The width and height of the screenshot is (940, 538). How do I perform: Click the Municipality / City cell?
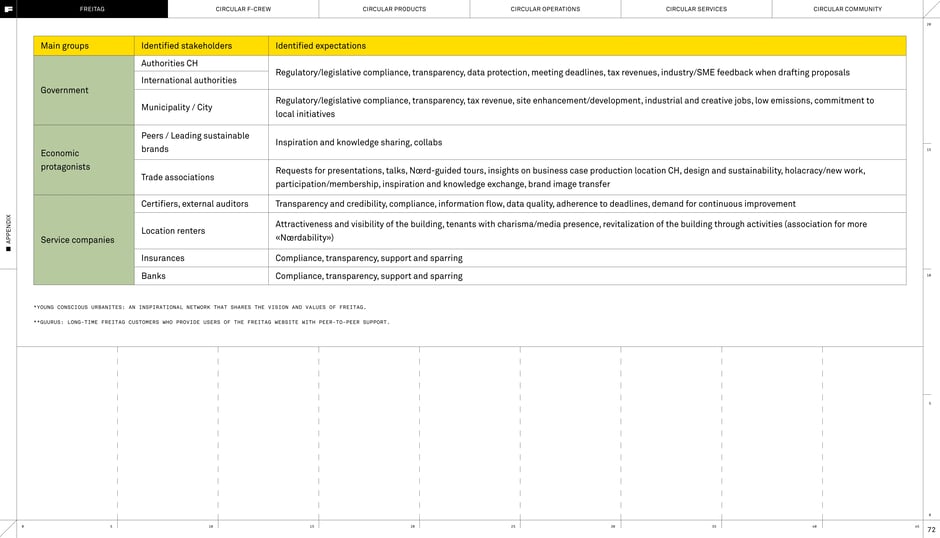click(x=201, y=107)
